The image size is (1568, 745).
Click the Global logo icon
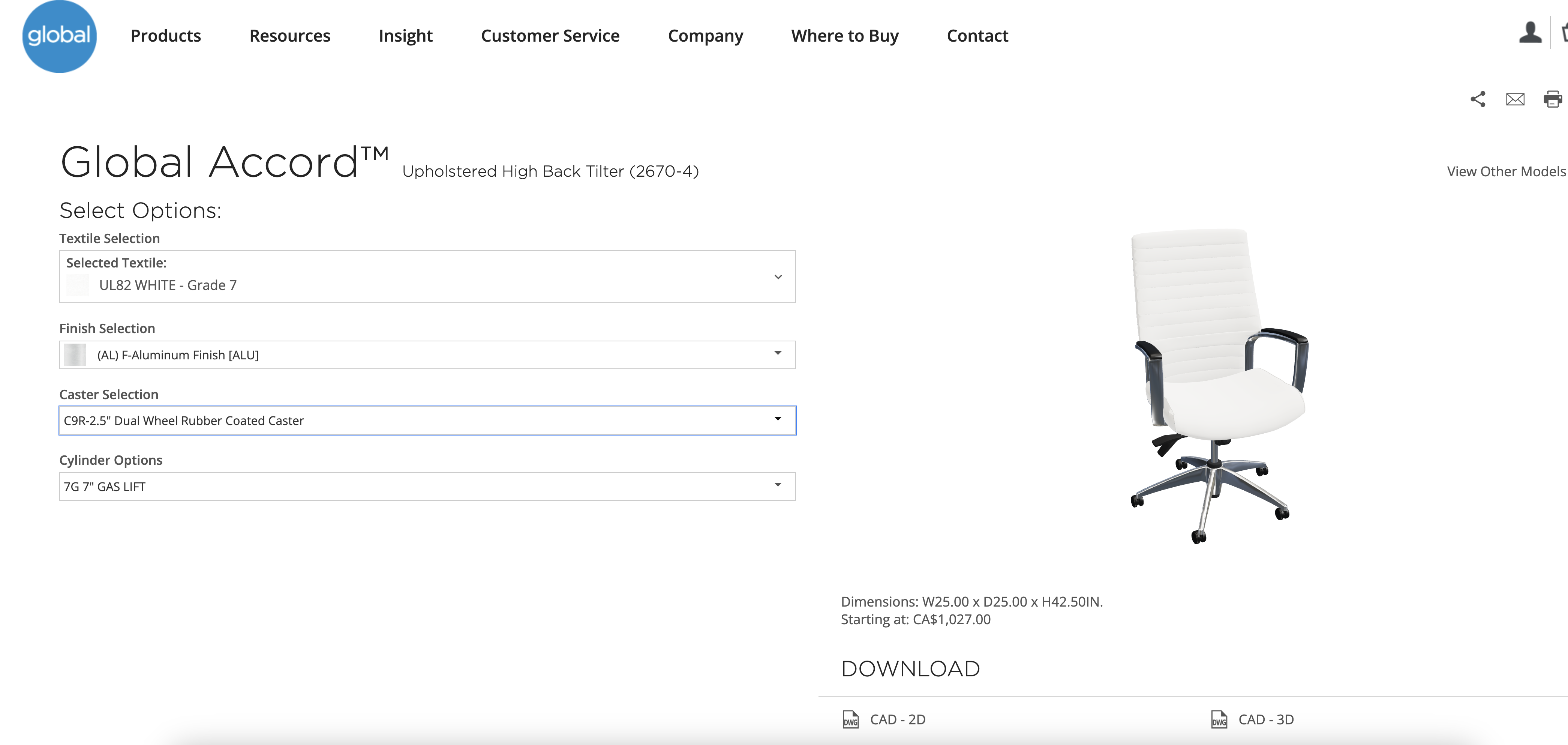coord(59,36)
